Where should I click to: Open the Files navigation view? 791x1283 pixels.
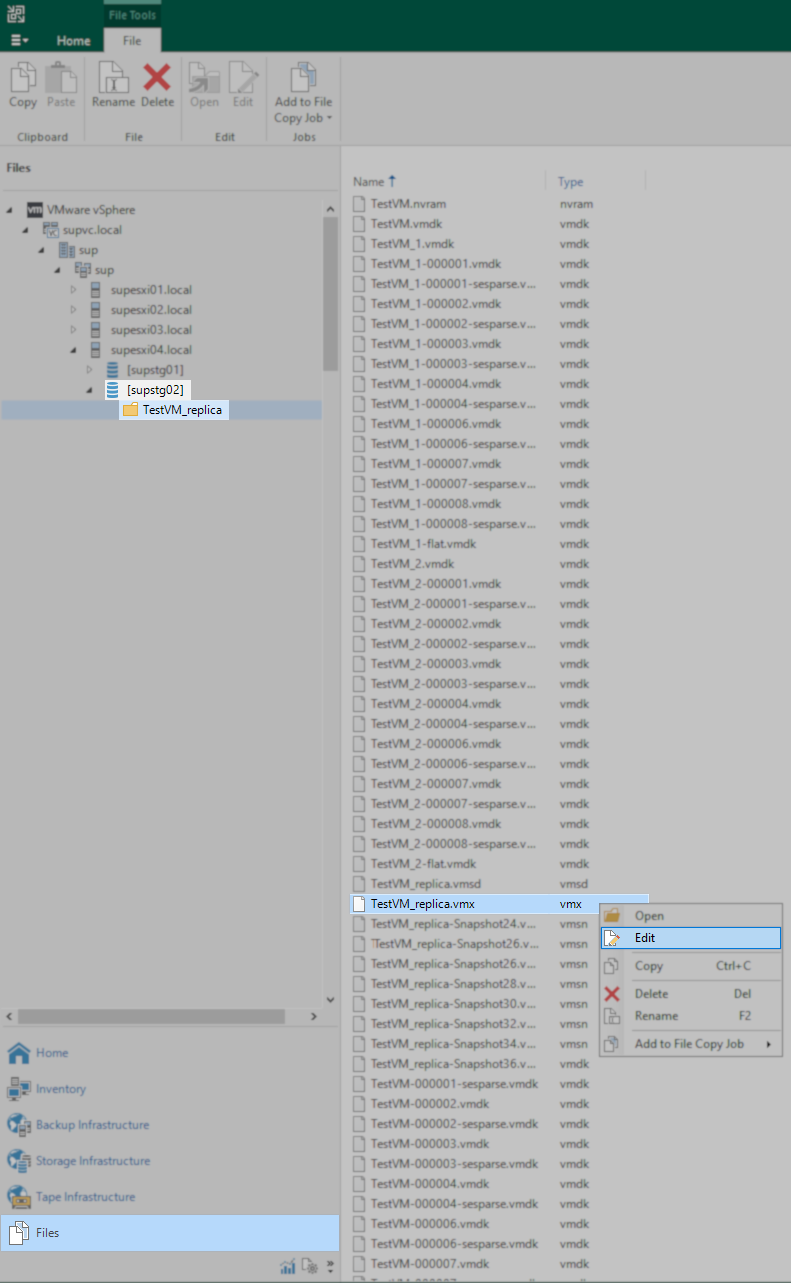pyautogui.click(x=170, y=1233)
